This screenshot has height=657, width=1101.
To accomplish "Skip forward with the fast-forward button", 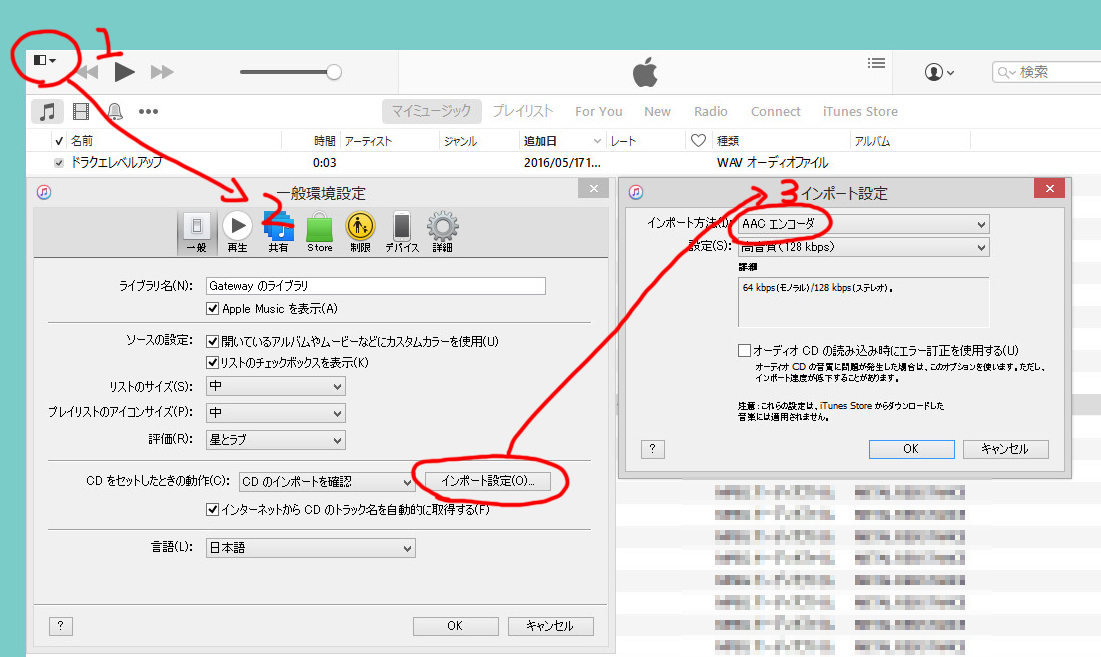I will [162, 72].
